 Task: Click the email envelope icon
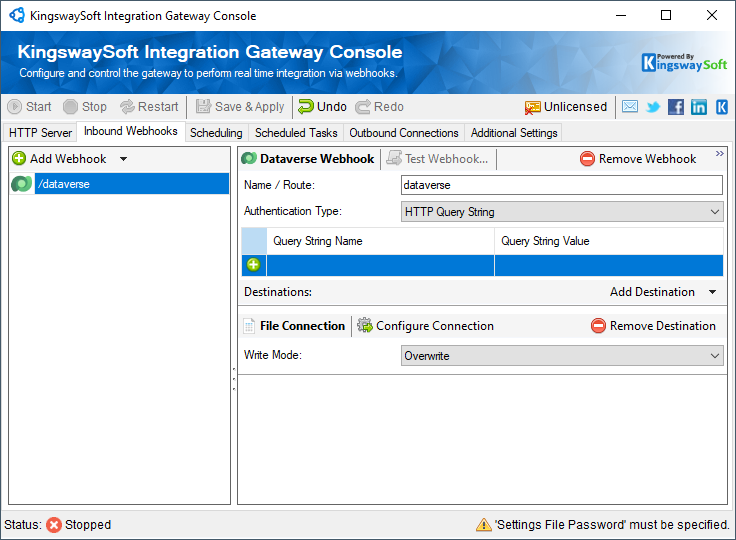tap(630, 107)
